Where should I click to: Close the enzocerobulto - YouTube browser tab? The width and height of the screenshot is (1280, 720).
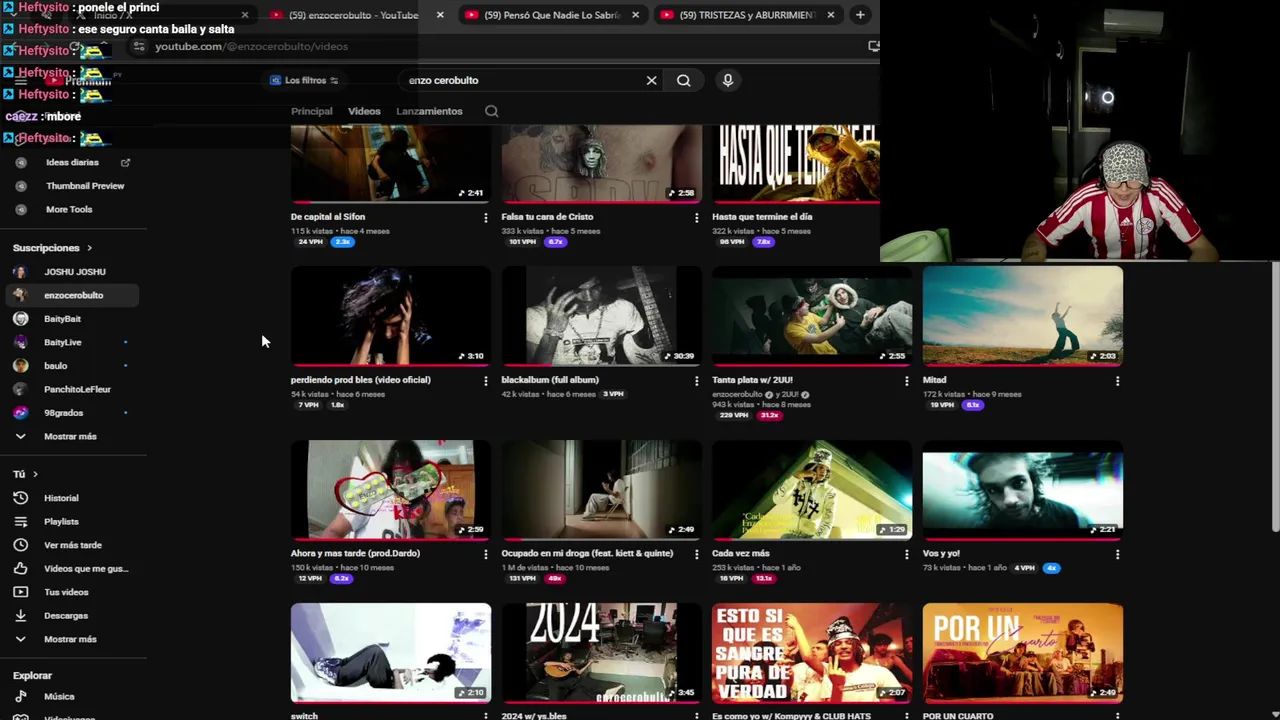pos(440,15)
